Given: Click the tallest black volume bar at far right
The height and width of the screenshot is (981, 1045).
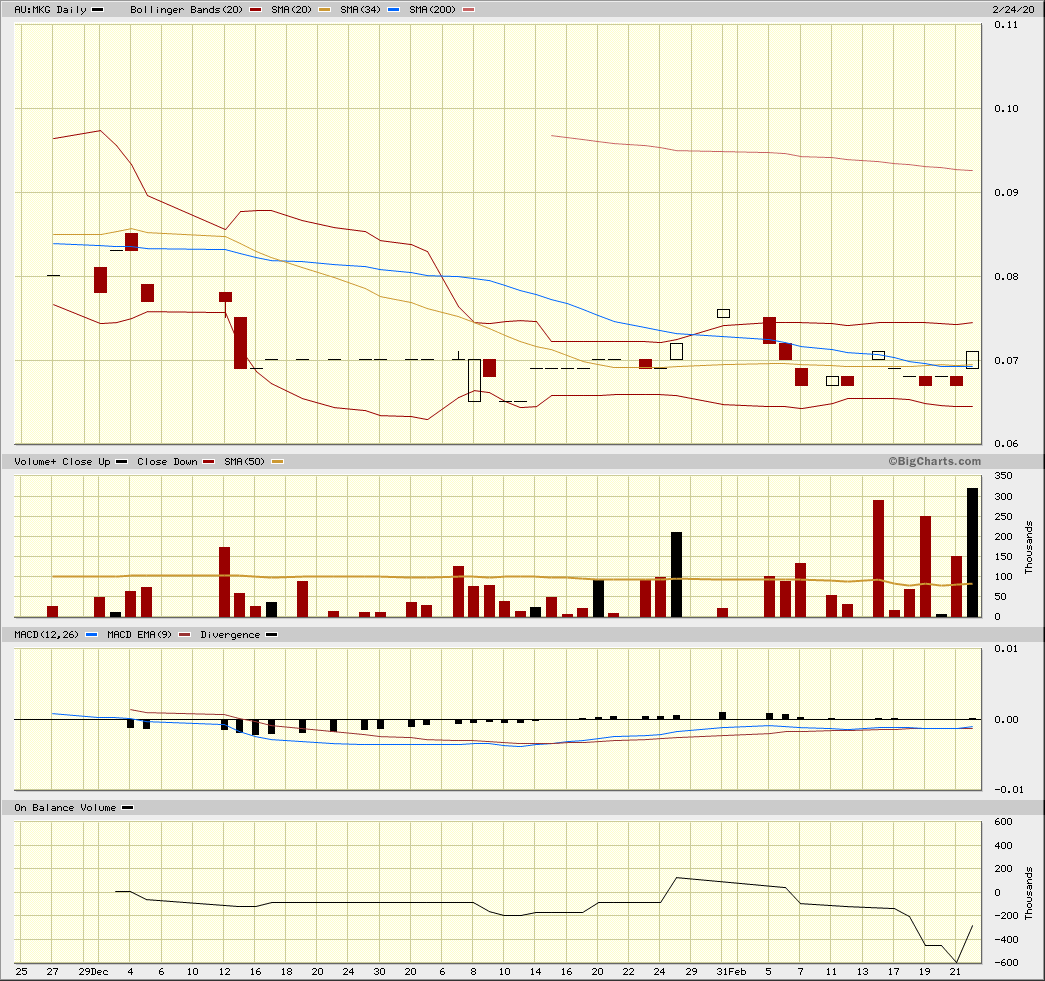Looking at the screenshot, I should pyautogui.click(x=972, y=552).
